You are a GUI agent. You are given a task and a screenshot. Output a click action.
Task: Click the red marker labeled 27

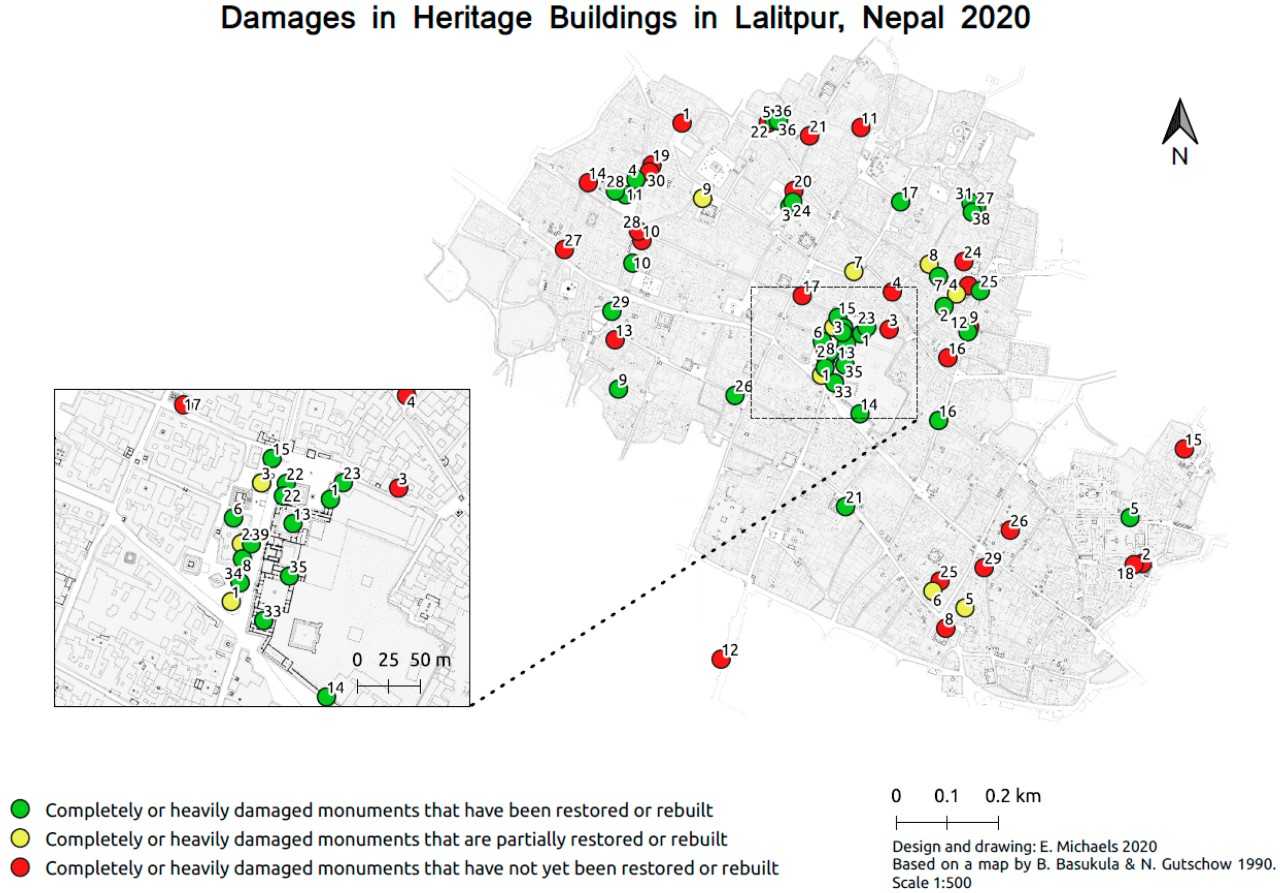click(564, 249)
